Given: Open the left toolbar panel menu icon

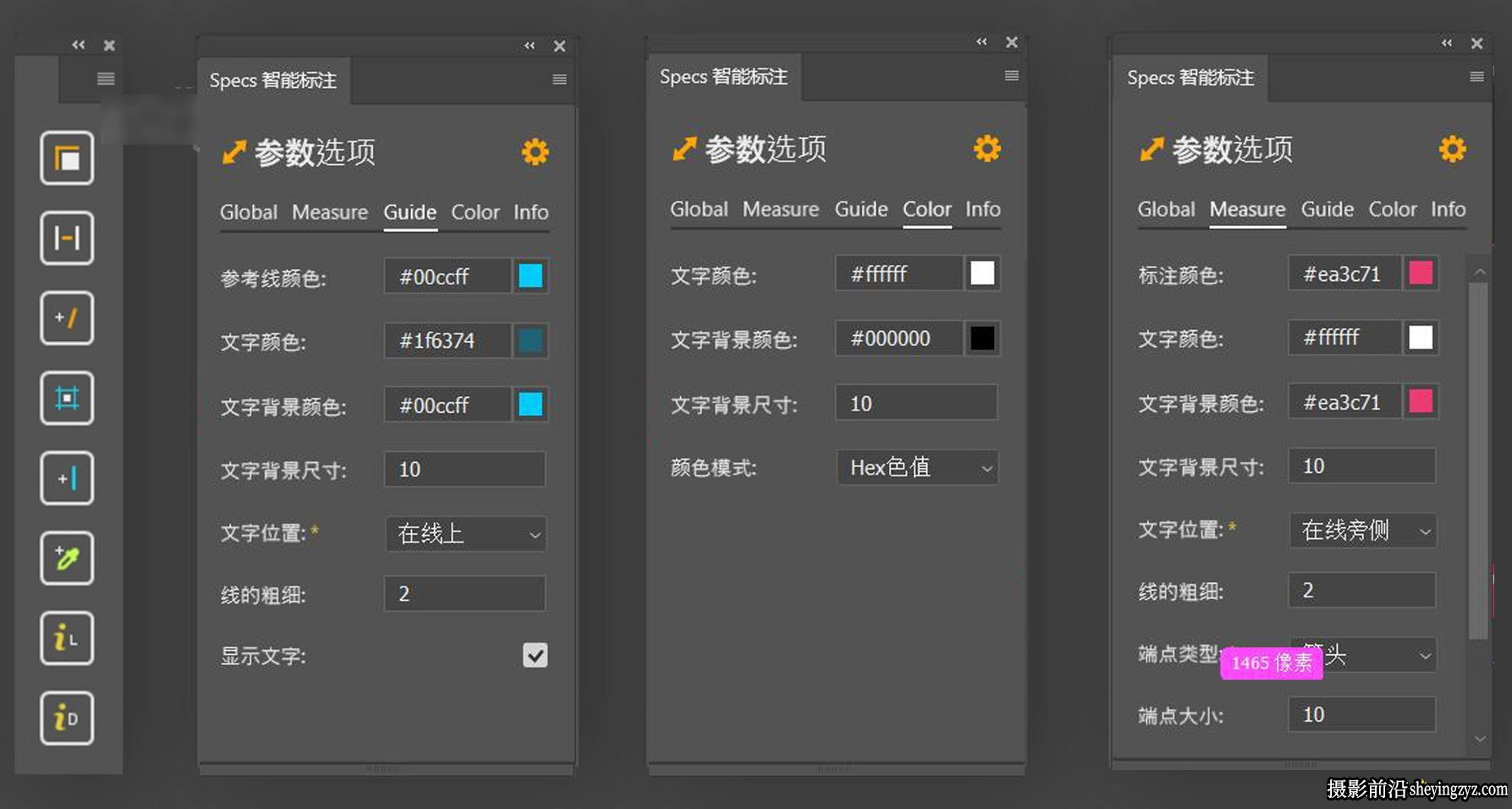Looking at the screenshot, I should 106,79.
